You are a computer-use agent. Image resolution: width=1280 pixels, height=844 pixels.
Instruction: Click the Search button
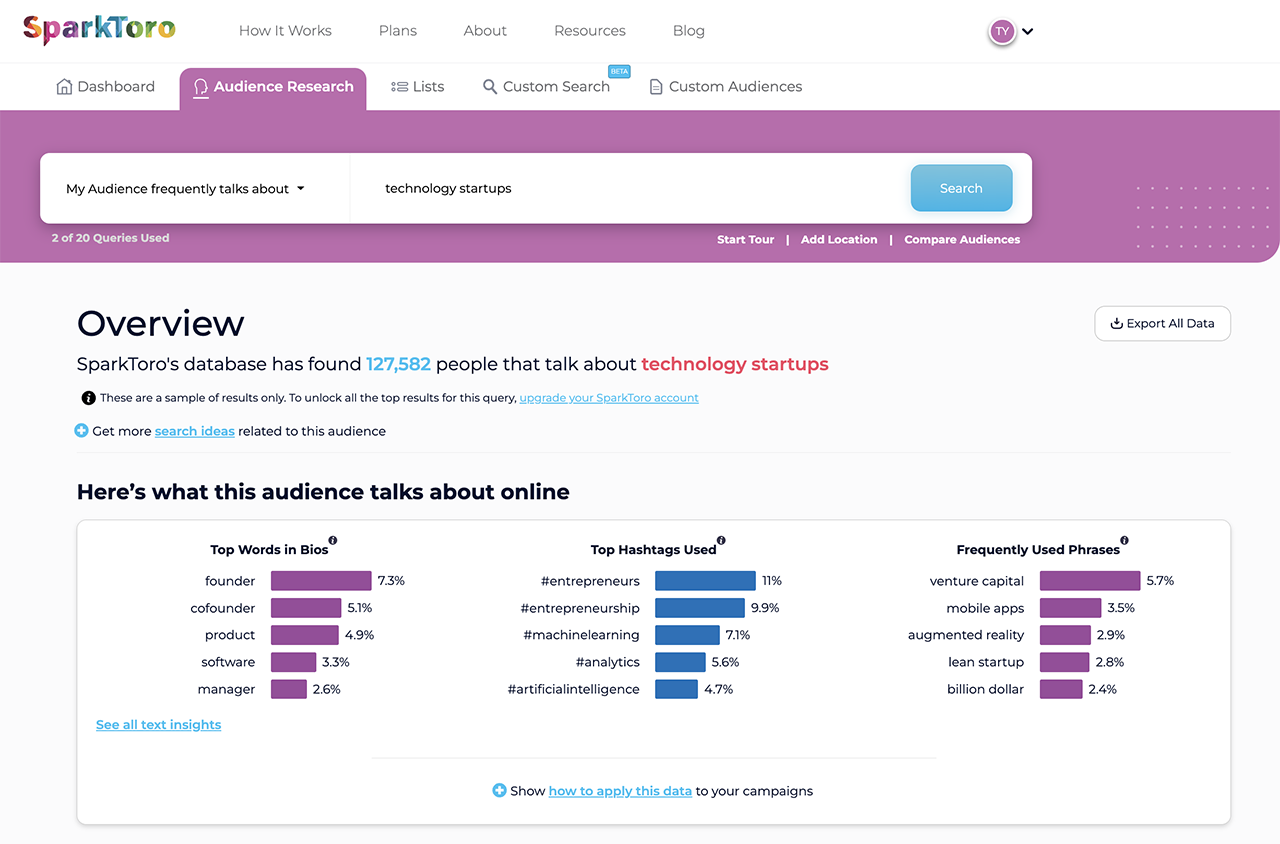961,188
